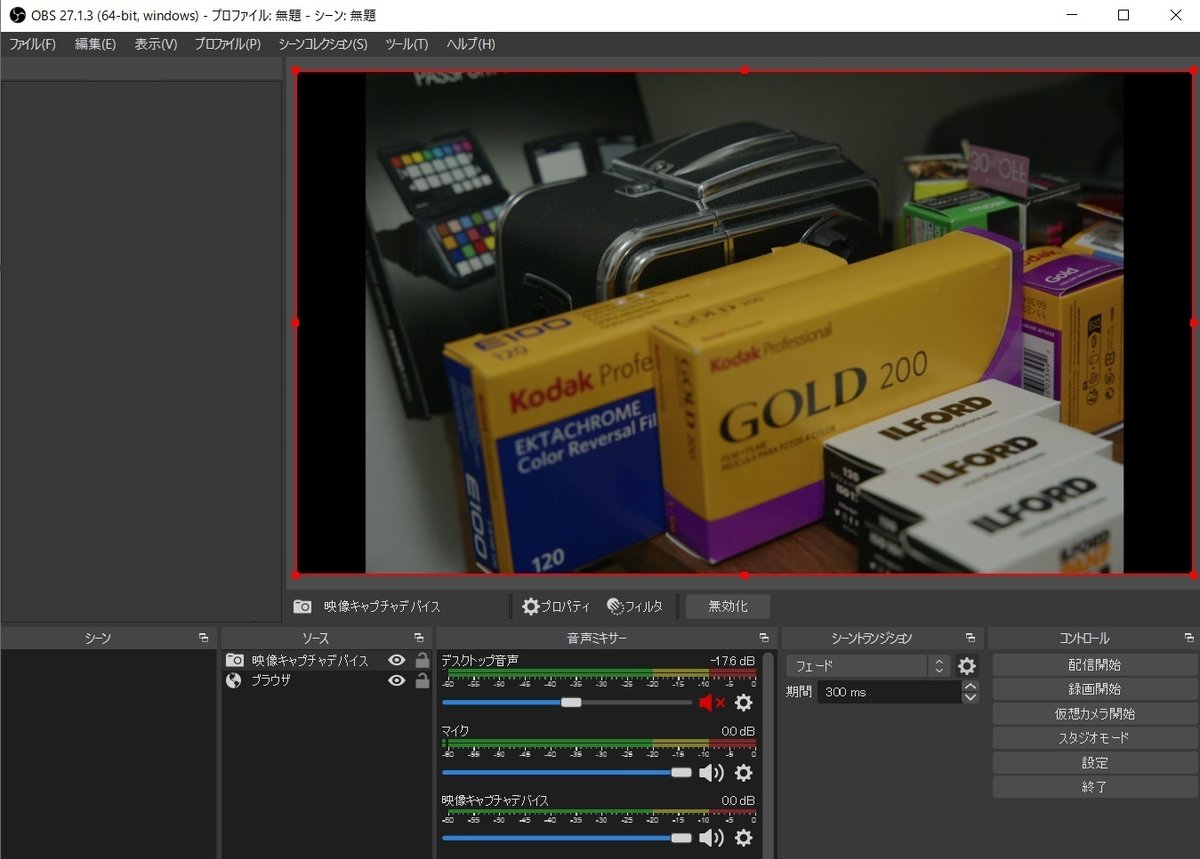Click the マイク level meter
Viewport: 1200px width, 859px height.
pos(598,743)
